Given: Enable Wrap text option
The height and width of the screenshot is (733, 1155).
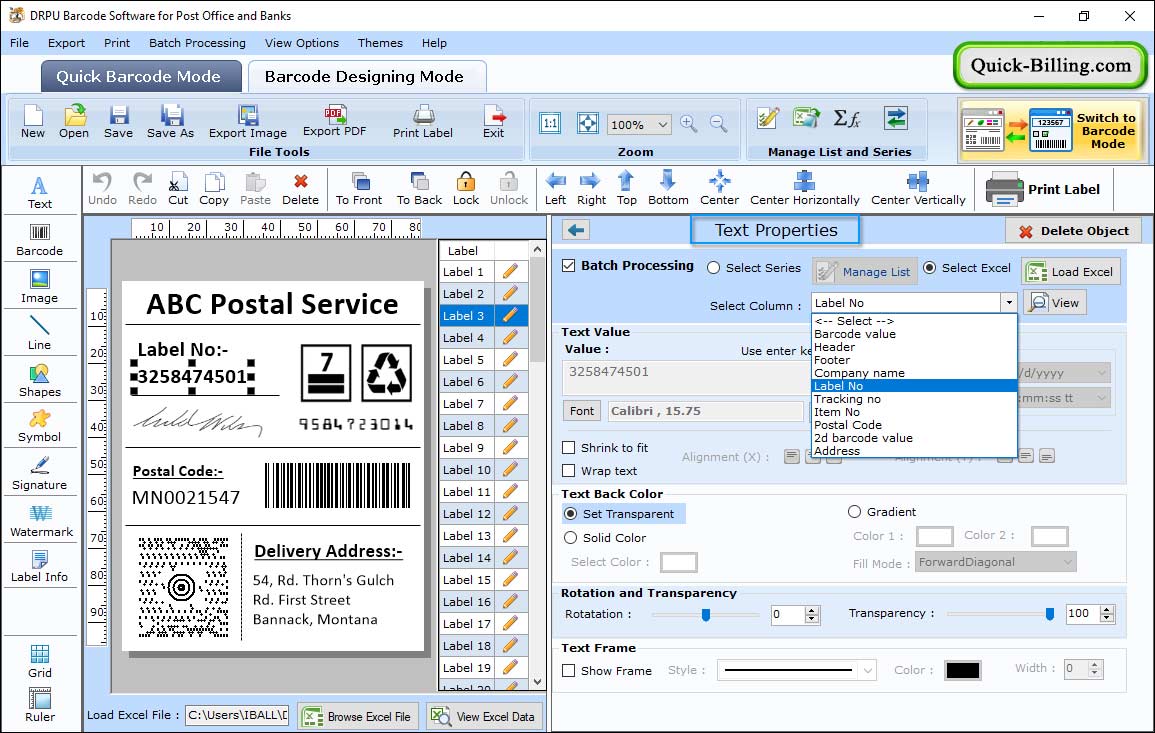Looking at the screenshot, I should (569, 471).
